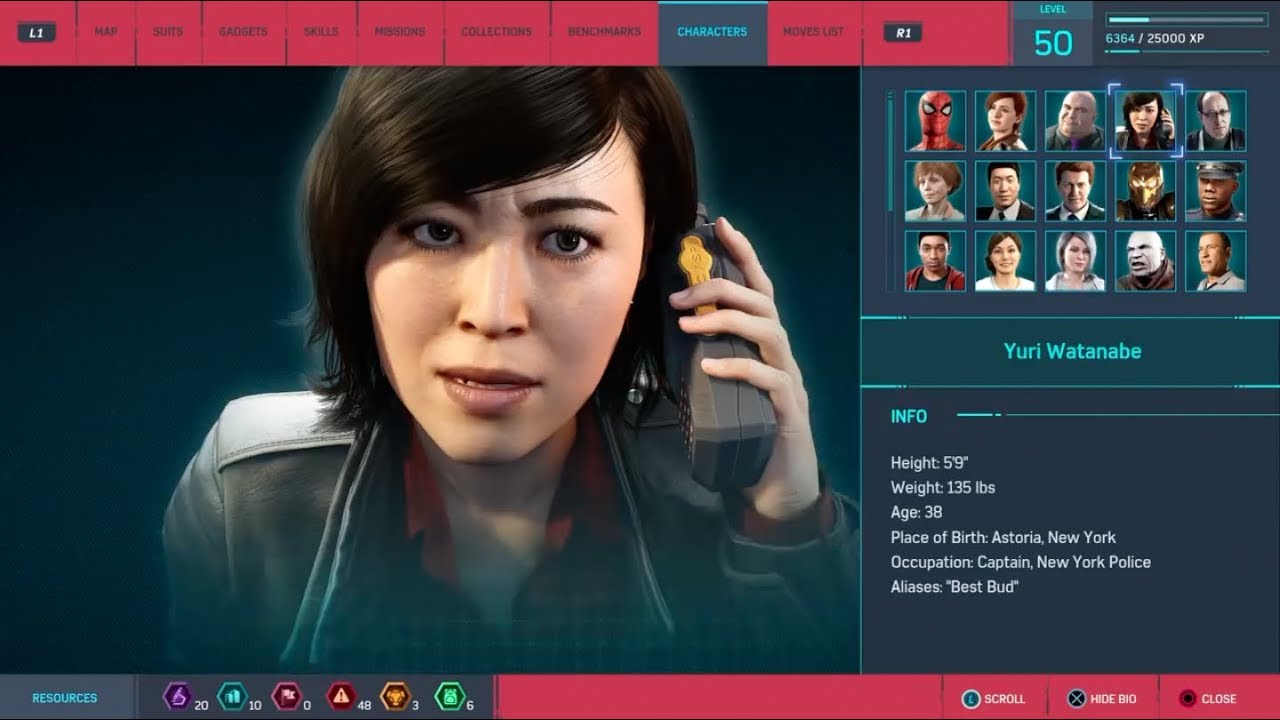
Task: Click the L1 previous-tab button
Action: (36, 32)
